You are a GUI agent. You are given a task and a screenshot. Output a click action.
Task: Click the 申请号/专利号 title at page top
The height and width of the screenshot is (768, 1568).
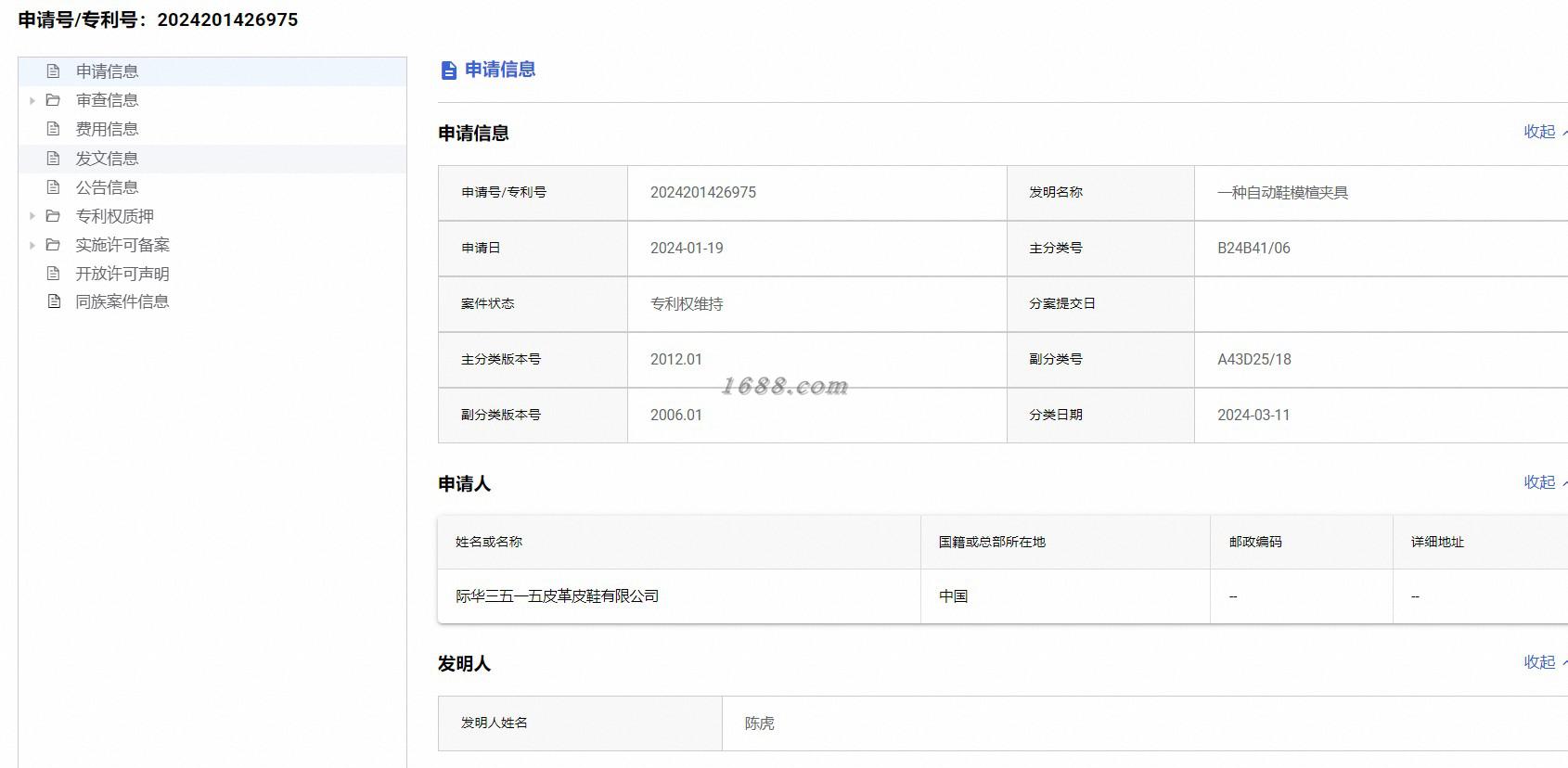pos(158,19)
